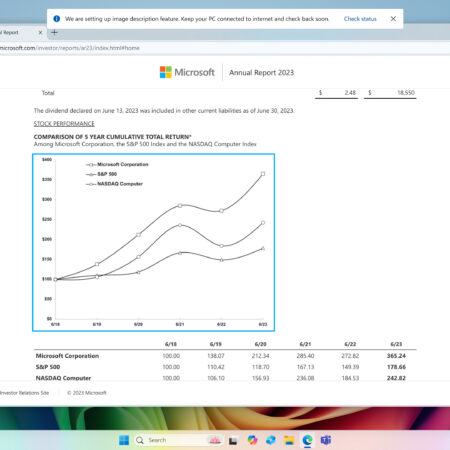Click the Investor Relations Site footer link
Viewport: 450px width, 450px height.
click(24, 393)
